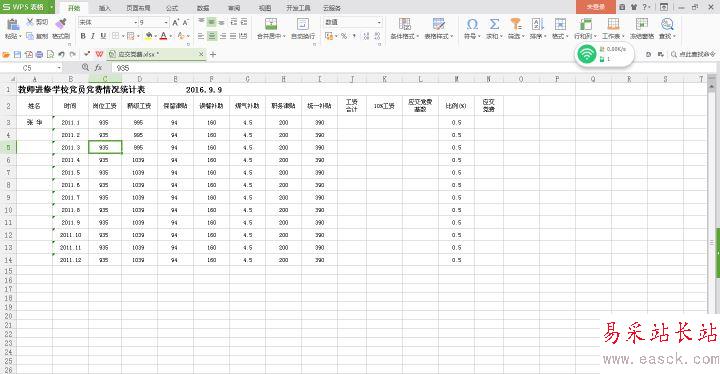Expand the font color arrow
The height and width of the screenshot is (374, 720).
click(171, 36)
